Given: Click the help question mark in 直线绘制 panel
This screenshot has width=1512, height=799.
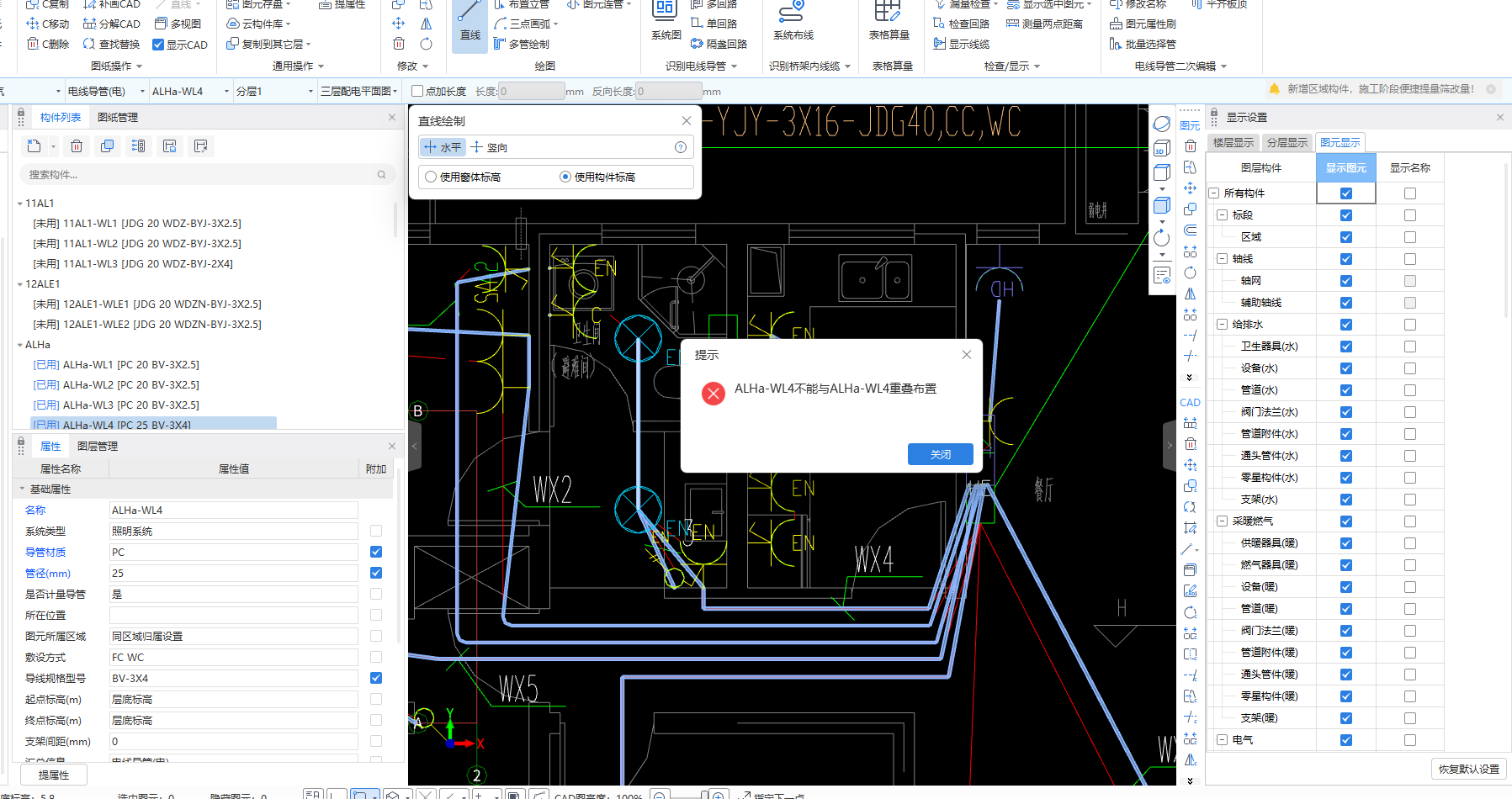Looking at the screenshot, I should pyautogui.click(x=681, y=147).
